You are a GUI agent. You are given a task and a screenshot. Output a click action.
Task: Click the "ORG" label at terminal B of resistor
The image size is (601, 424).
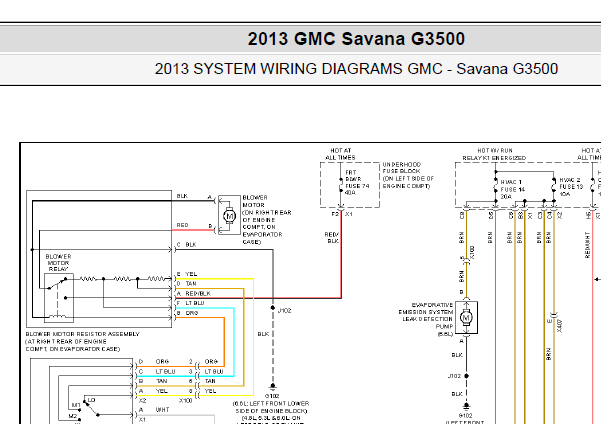coord(192,313)
